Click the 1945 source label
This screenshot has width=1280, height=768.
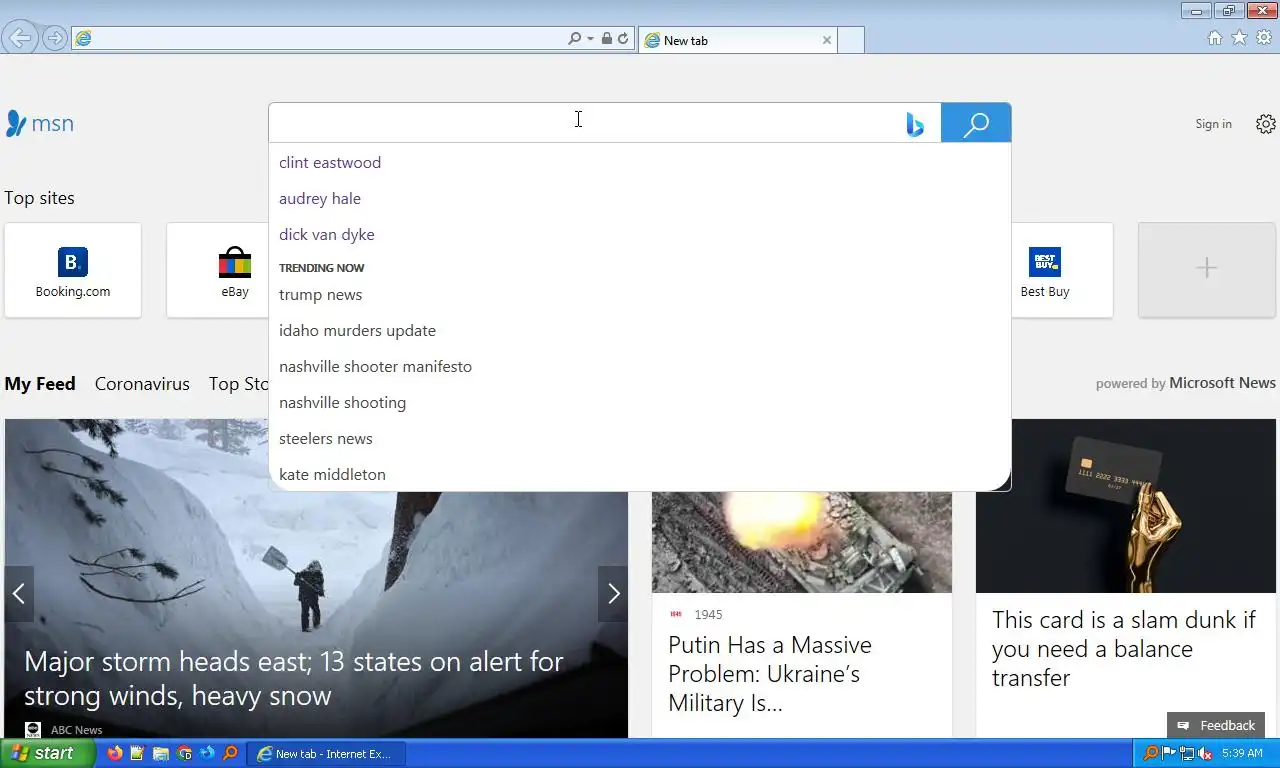[x=708, y=614]
